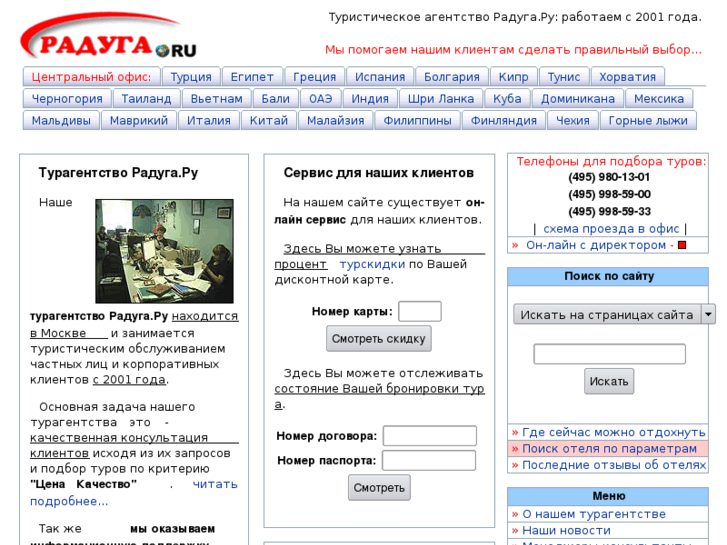The image size is (727, 545).
Task: Click the Радуга.ru logo
Action: 108,40
